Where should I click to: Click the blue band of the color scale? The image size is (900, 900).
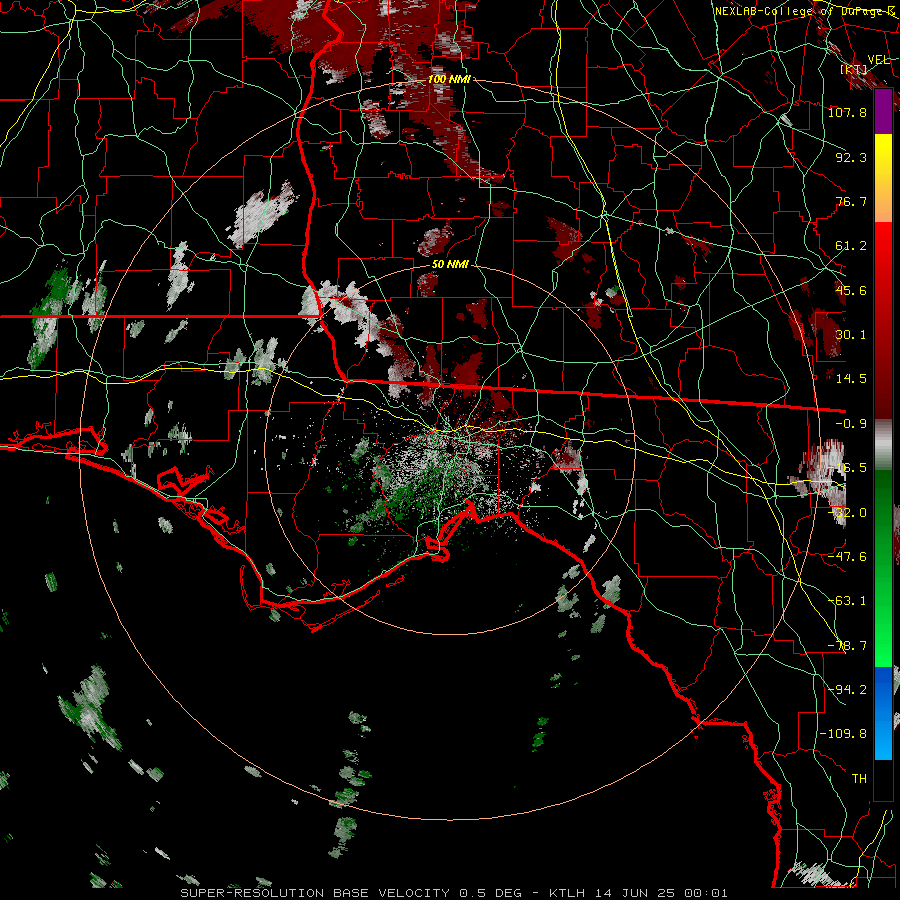tap(883, 713)
